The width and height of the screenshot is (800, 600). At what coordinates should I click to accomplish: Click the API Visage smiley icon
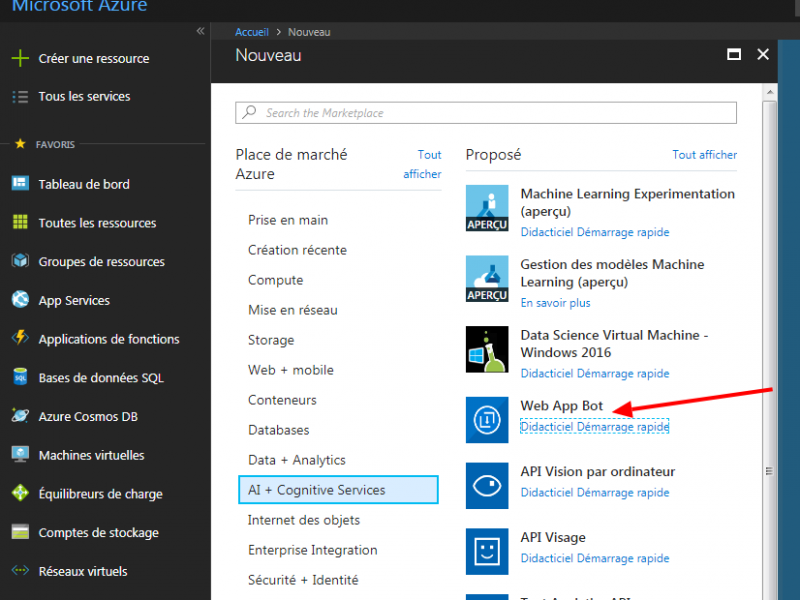tap(487, 552)
